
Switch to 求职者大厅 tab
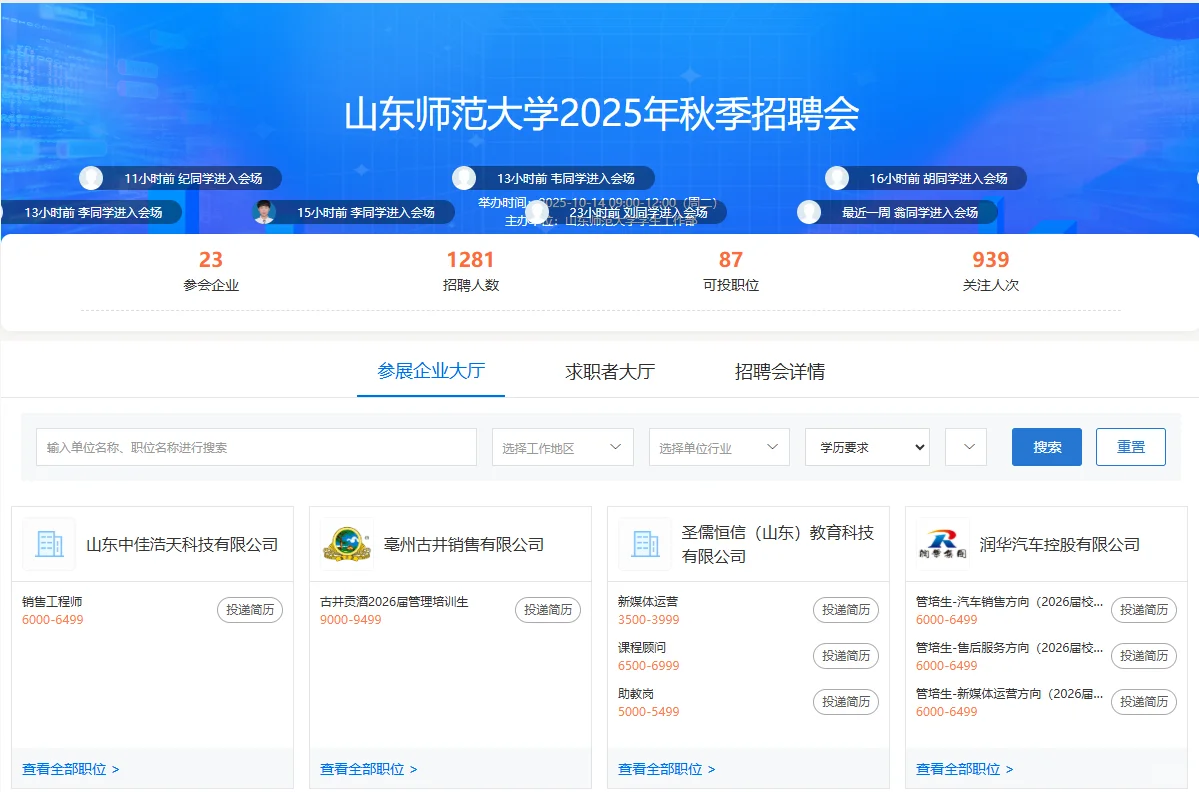610,372
